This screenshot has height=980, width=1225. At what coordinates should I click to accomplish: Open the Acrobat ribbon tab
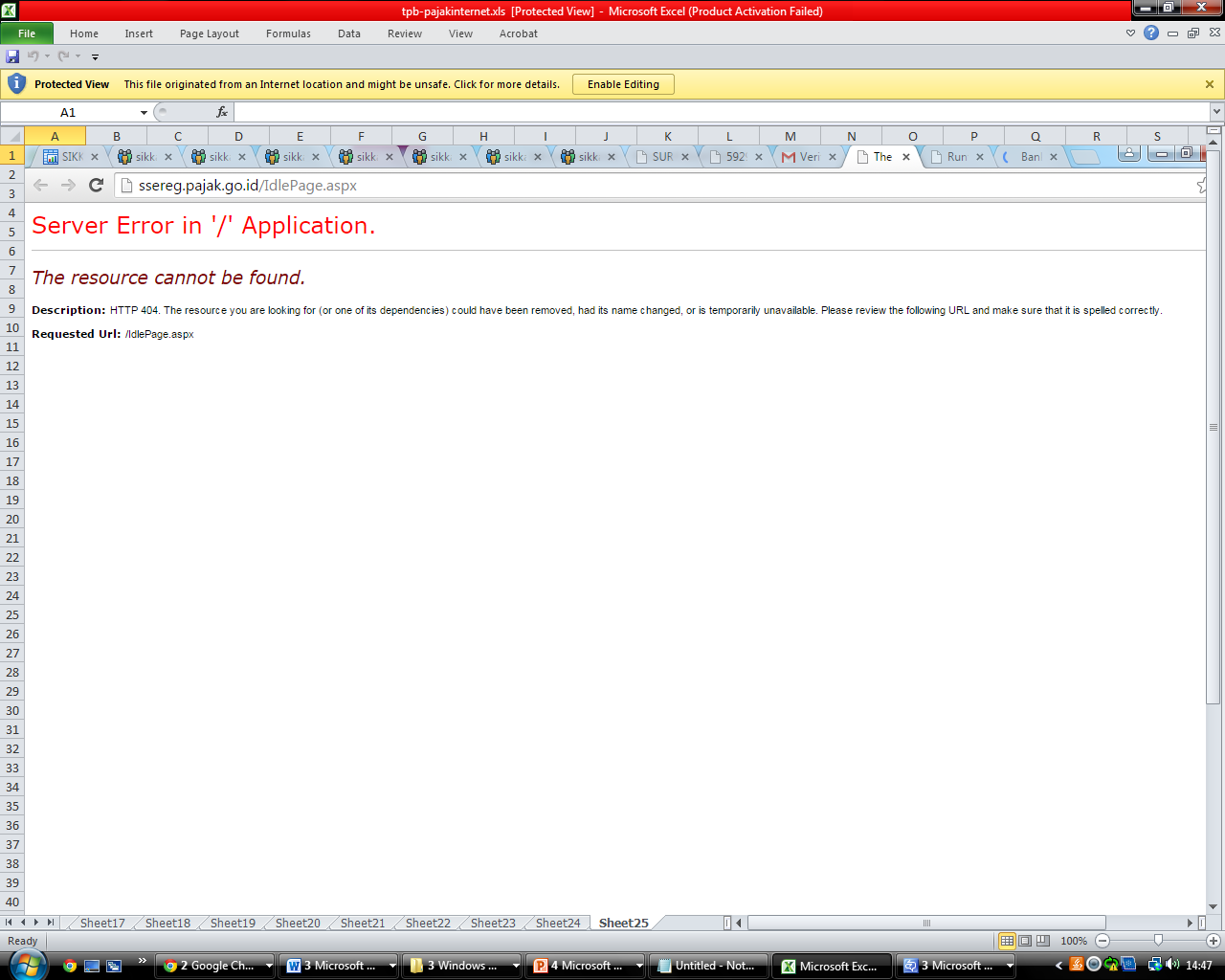coord(519,33)
